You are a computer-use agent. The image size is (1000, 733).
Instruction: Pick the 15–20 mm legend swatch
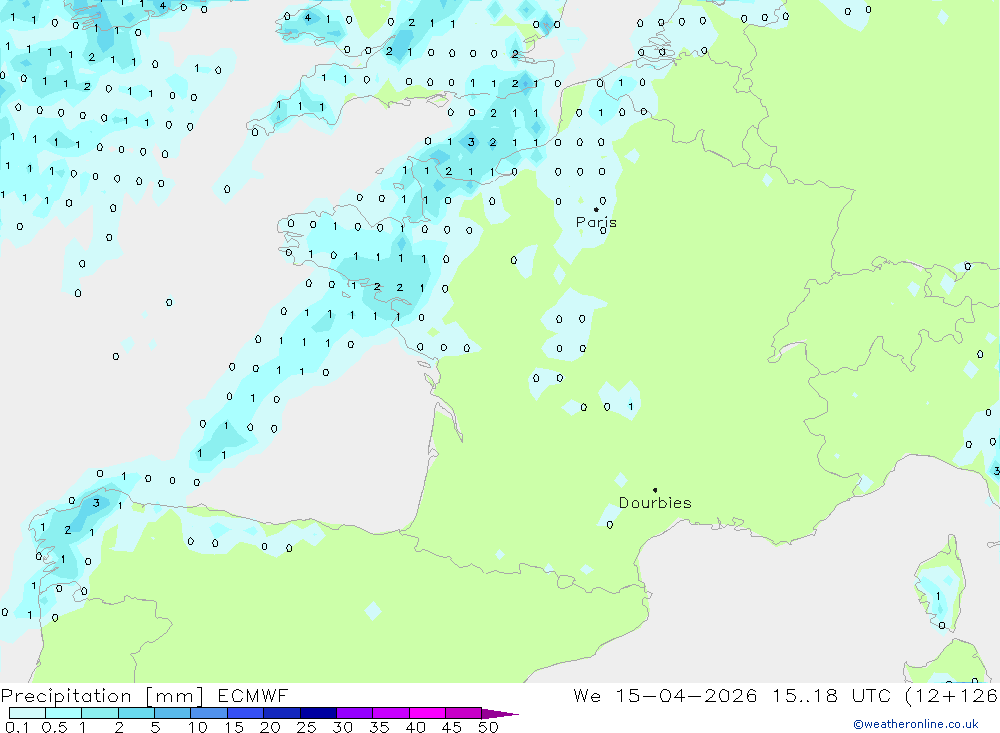pyautogui.click(x=246, y=713)
